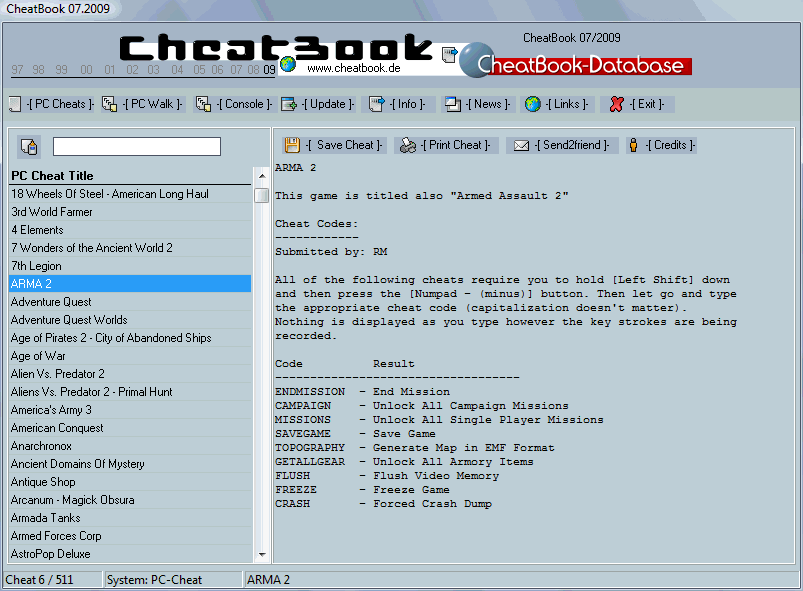Select the Age of War entry

click(x=131, y=356)
